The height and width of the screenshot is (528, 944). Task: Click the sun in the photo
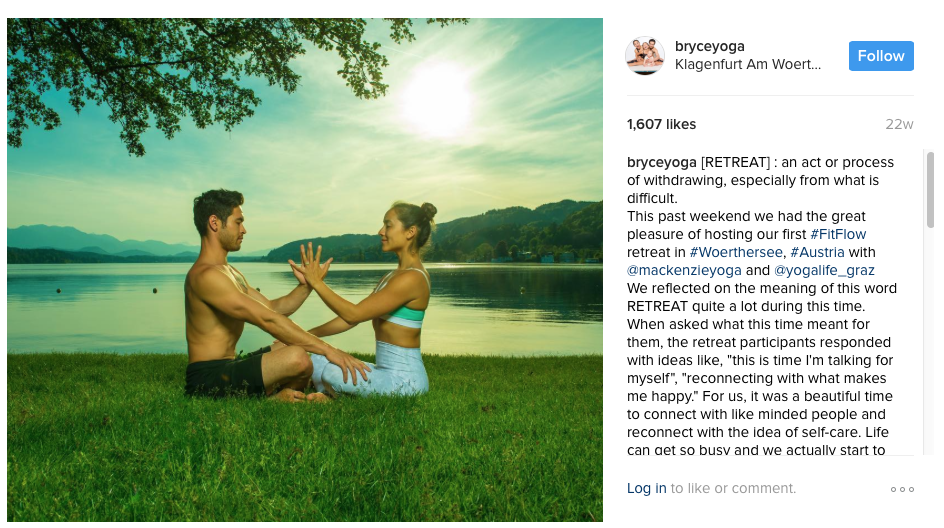438,100
